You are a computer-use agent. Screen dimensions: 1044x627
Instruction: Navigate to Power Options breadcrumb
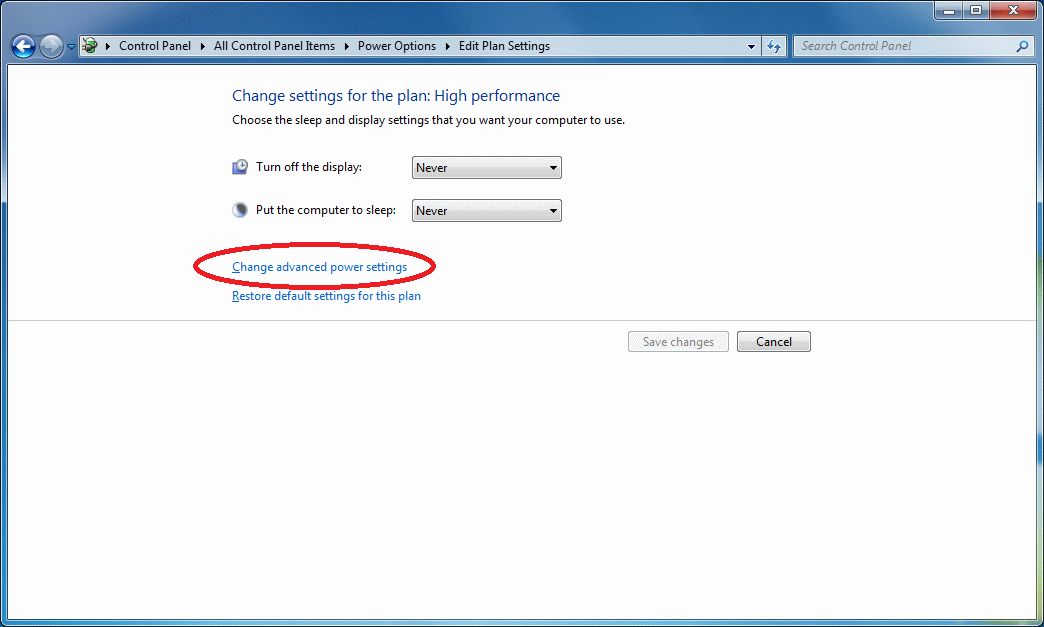click(x=397, y=46)
